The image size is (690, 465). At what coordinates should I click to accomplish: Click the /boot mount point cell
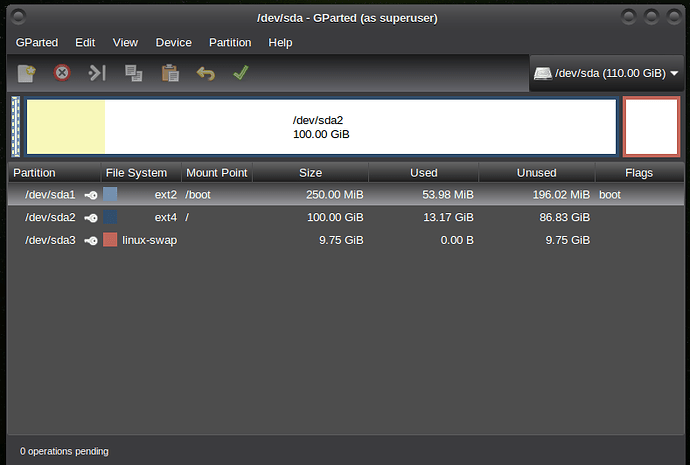pyautogui.click(x=198, y=195)
